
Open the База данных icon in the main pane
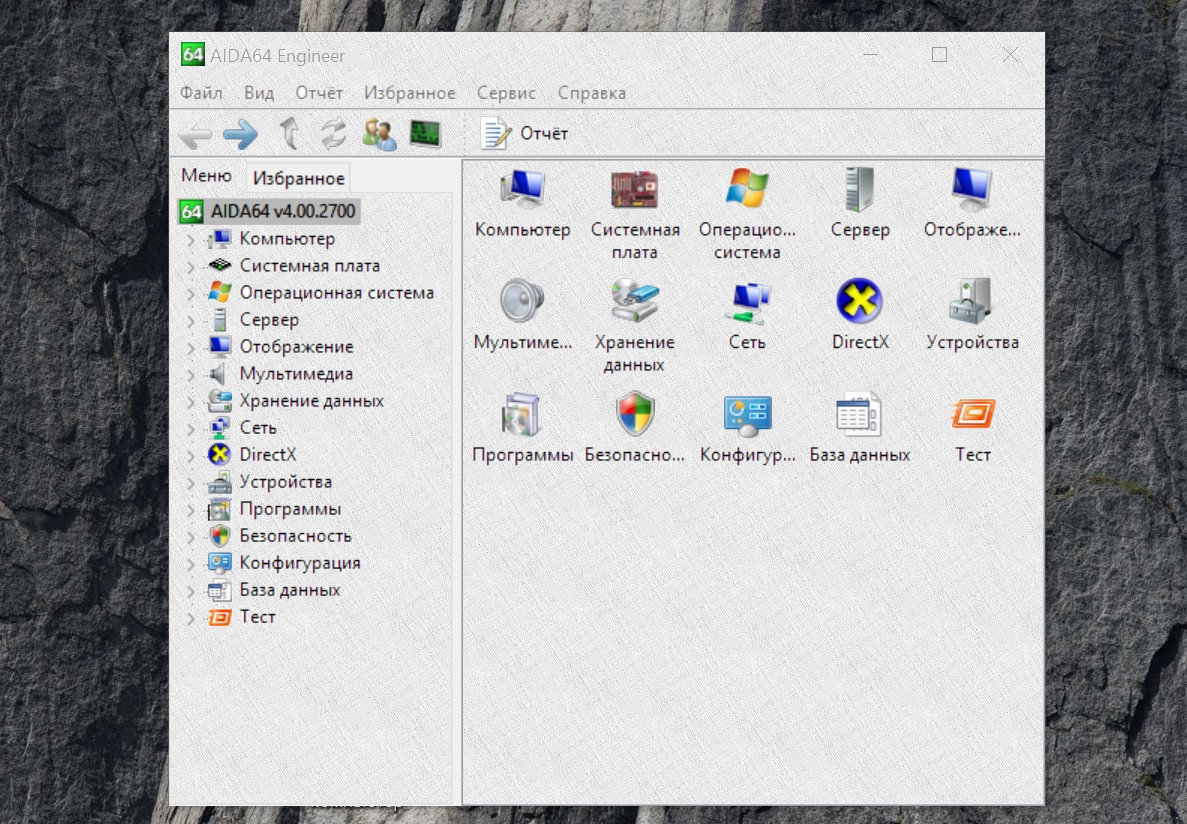[x=860, y=414]
